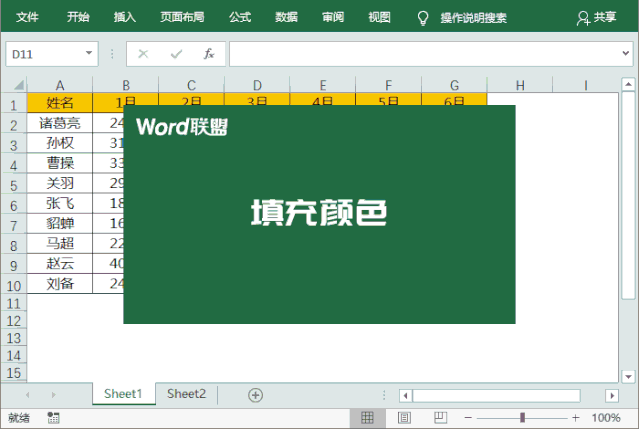Click the cell containing 关羽
Viewport: 639px width, 429px height.
(x=60, y=183)
